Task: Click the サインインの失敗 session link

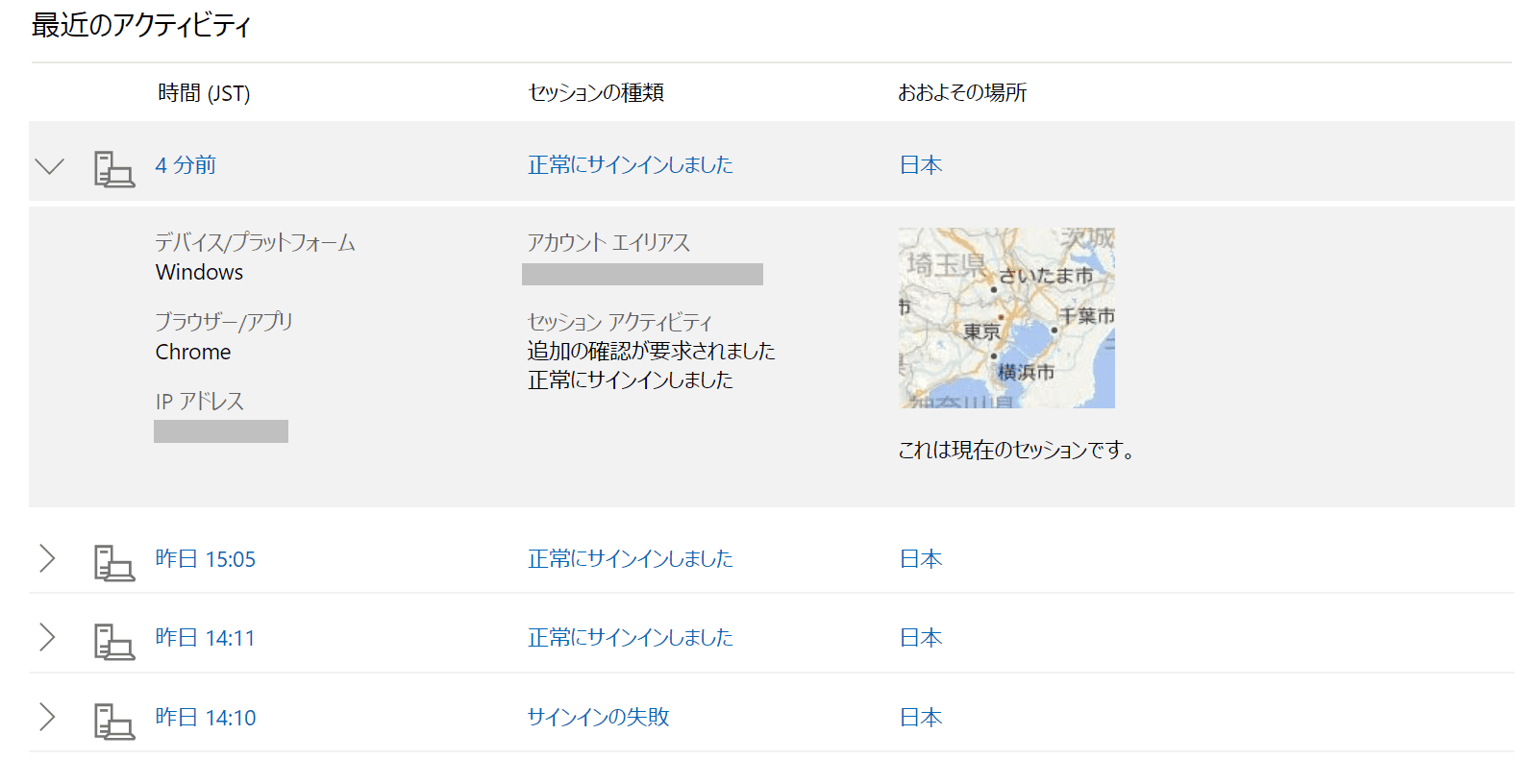Action: coord(598,717)
